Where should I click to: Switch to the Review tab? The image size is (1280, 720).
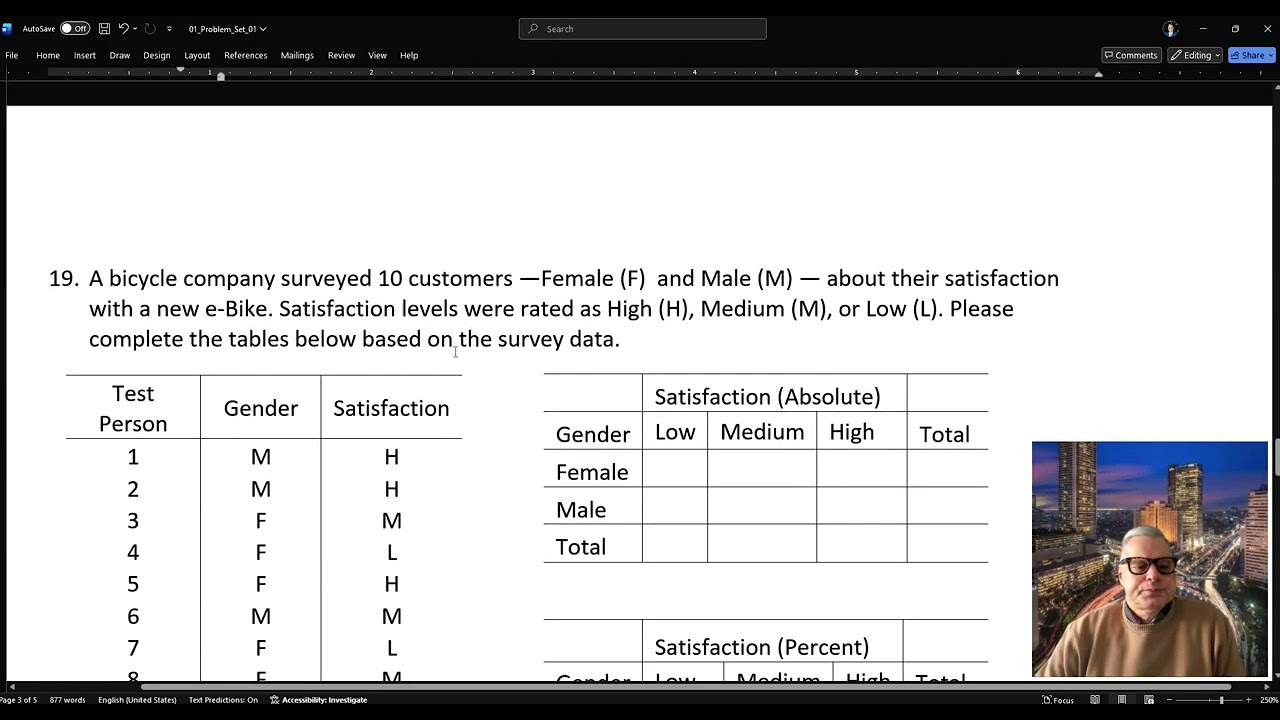pos(341,55)
